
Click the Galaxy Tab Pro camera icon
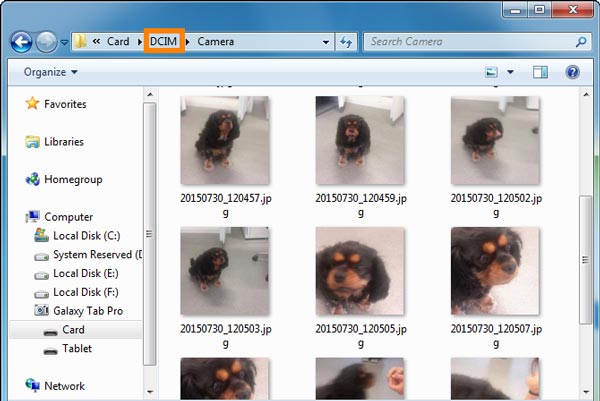coord(41,310)
